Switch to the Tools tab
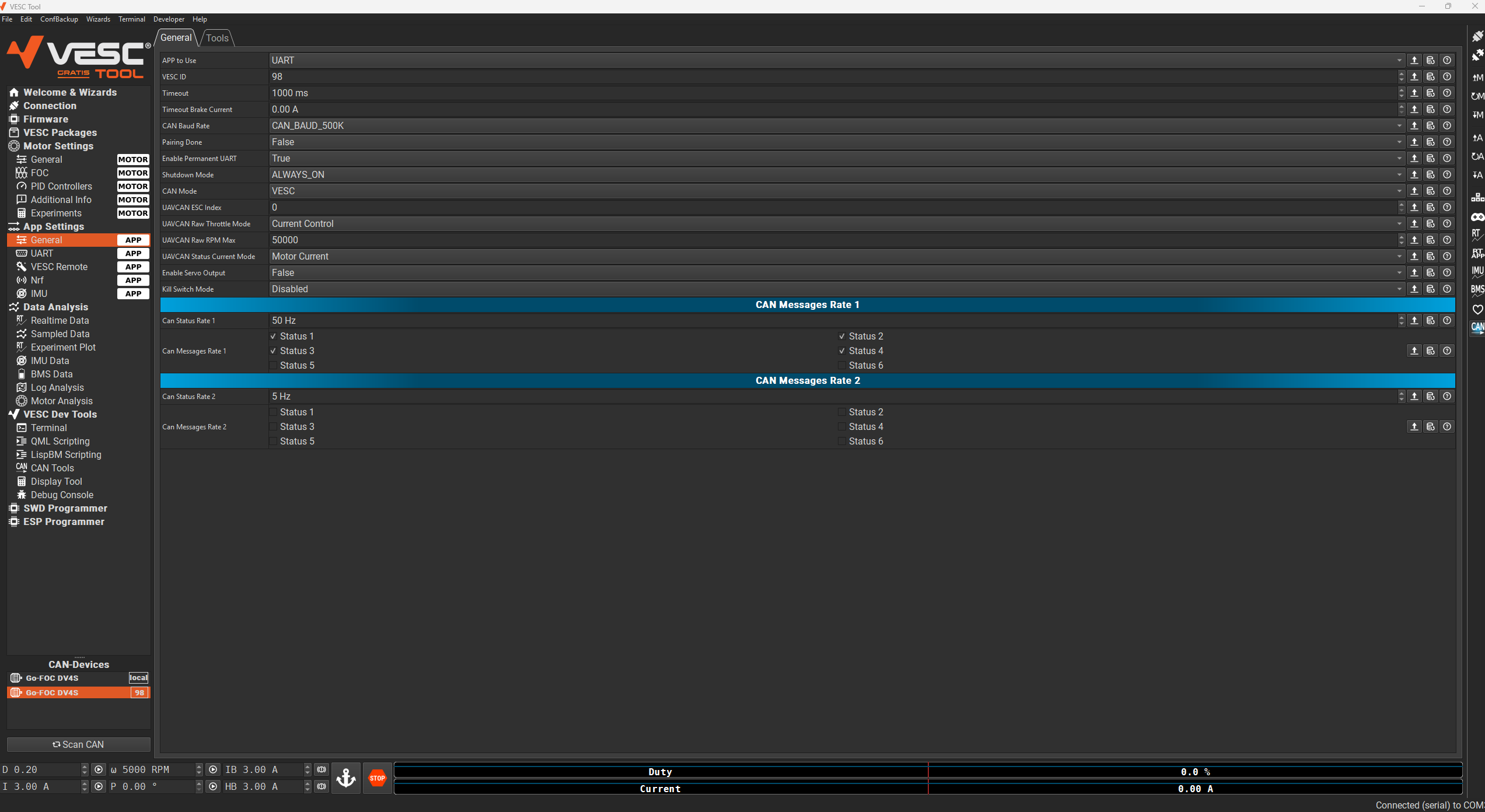This screenshot has height=812, width=1485. point(217,38)
